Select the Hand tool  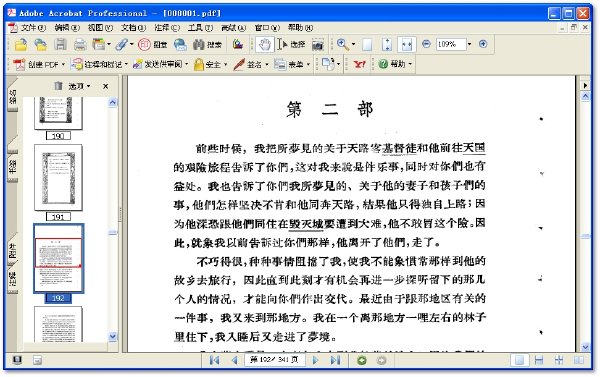coord(264,45)
